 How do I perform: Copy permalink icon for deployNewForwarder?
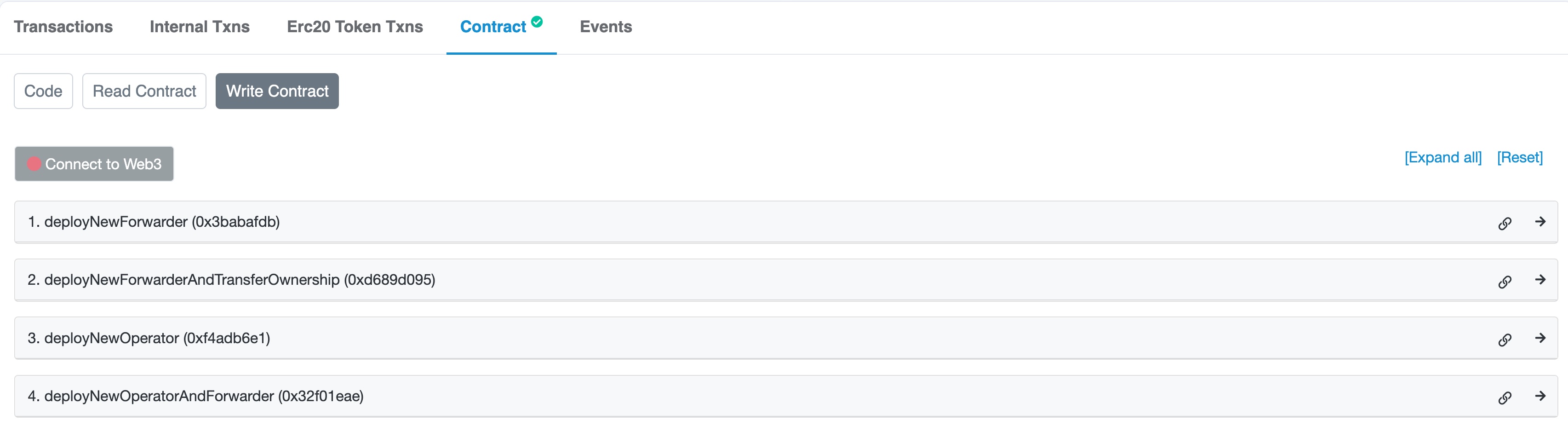pos(1505,223)
